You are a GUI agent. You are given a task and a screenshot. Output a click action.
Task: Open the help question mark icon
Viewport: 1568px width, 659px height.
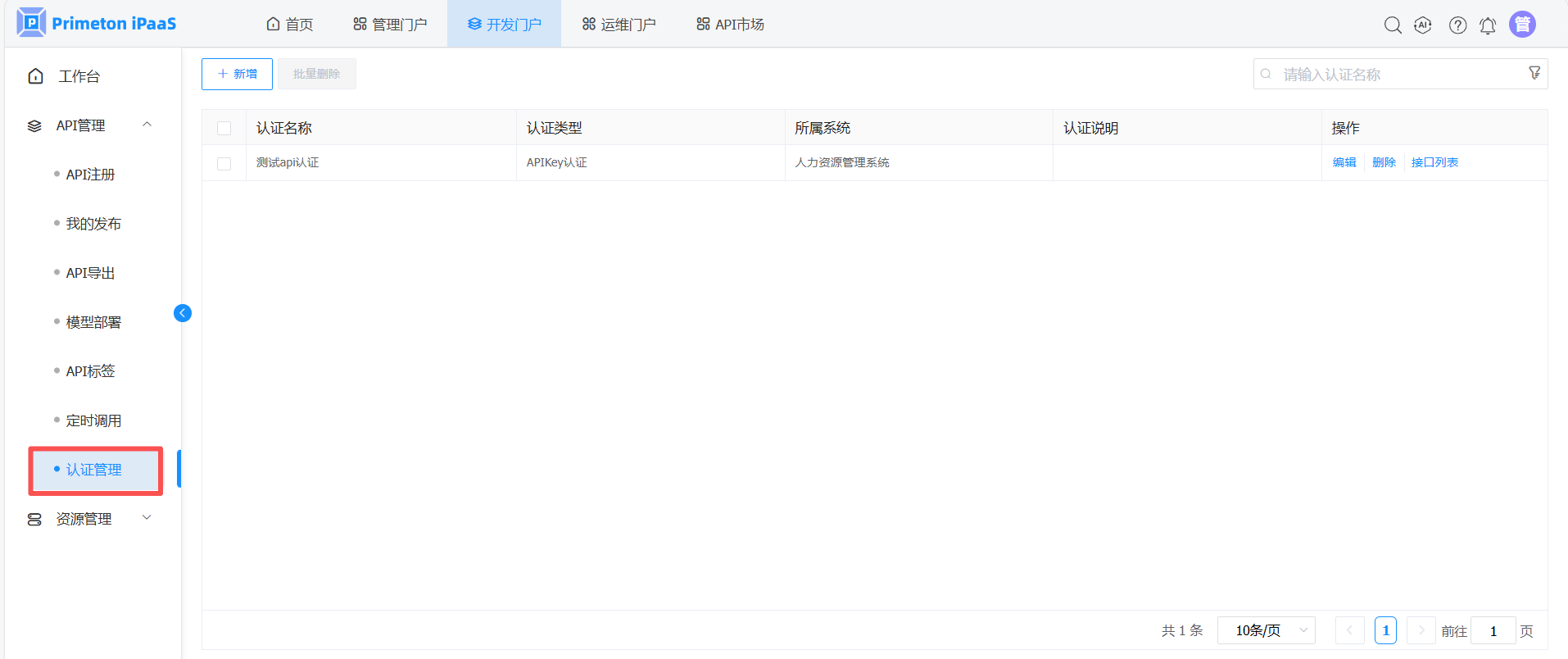[x=1457, y=25]
